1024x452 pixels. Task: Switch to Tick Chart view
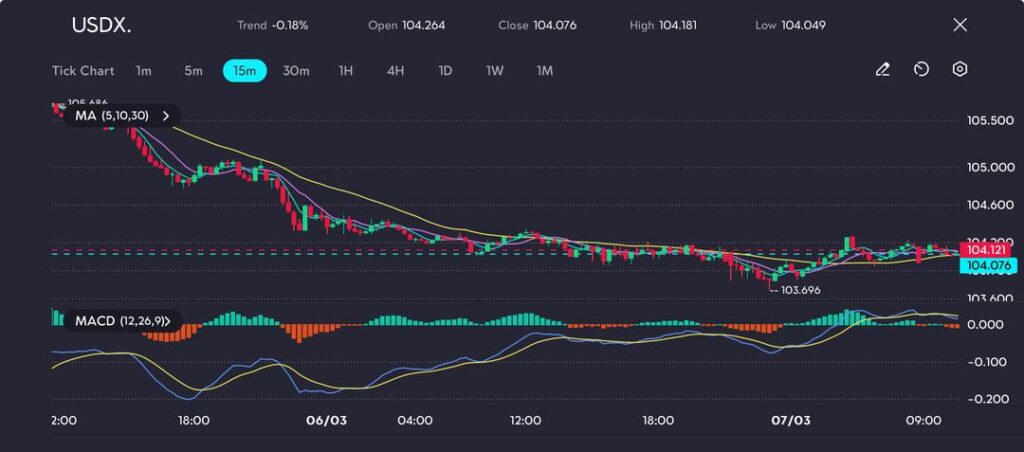(83, 71)
